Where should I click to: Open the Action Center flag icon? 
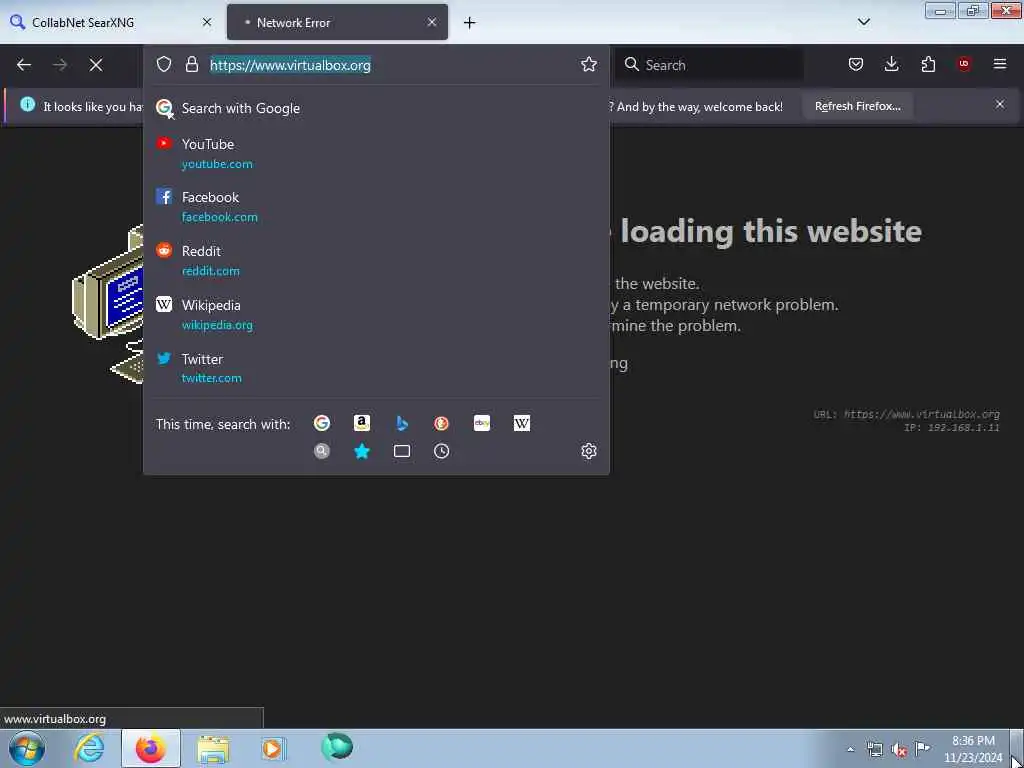coord(923,749)
